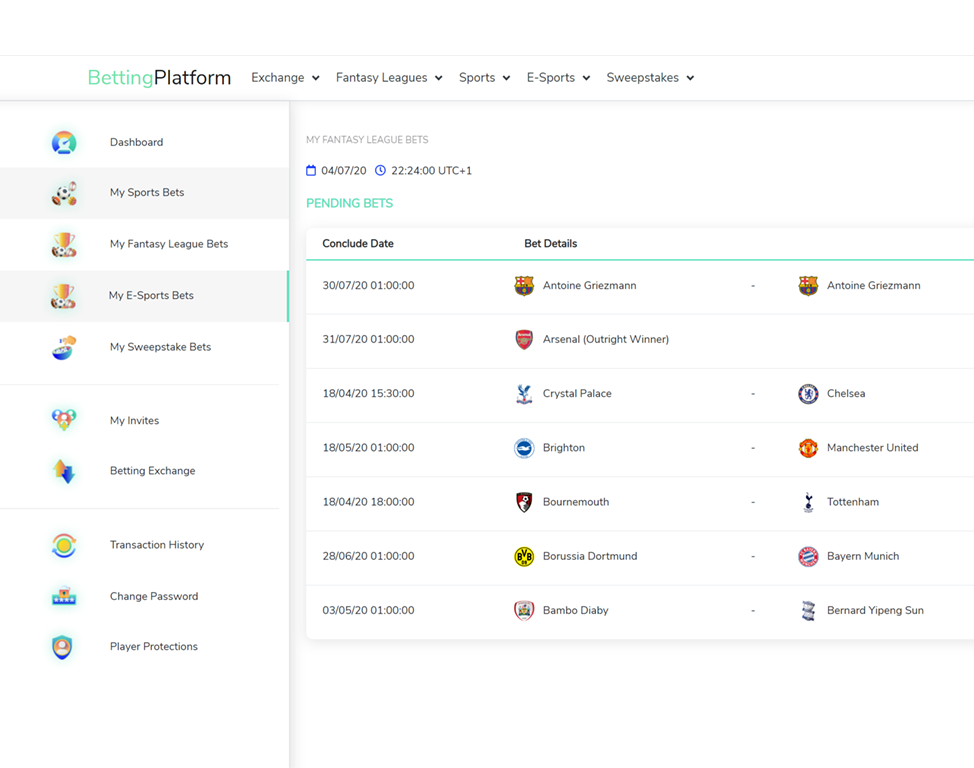Click the BettingPlatform logo

tap(159, 77)
